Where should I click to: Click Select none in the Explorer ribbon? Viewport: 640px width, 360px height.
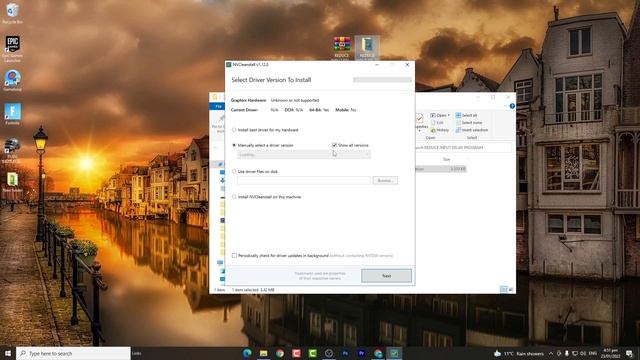tap(468, 123)
